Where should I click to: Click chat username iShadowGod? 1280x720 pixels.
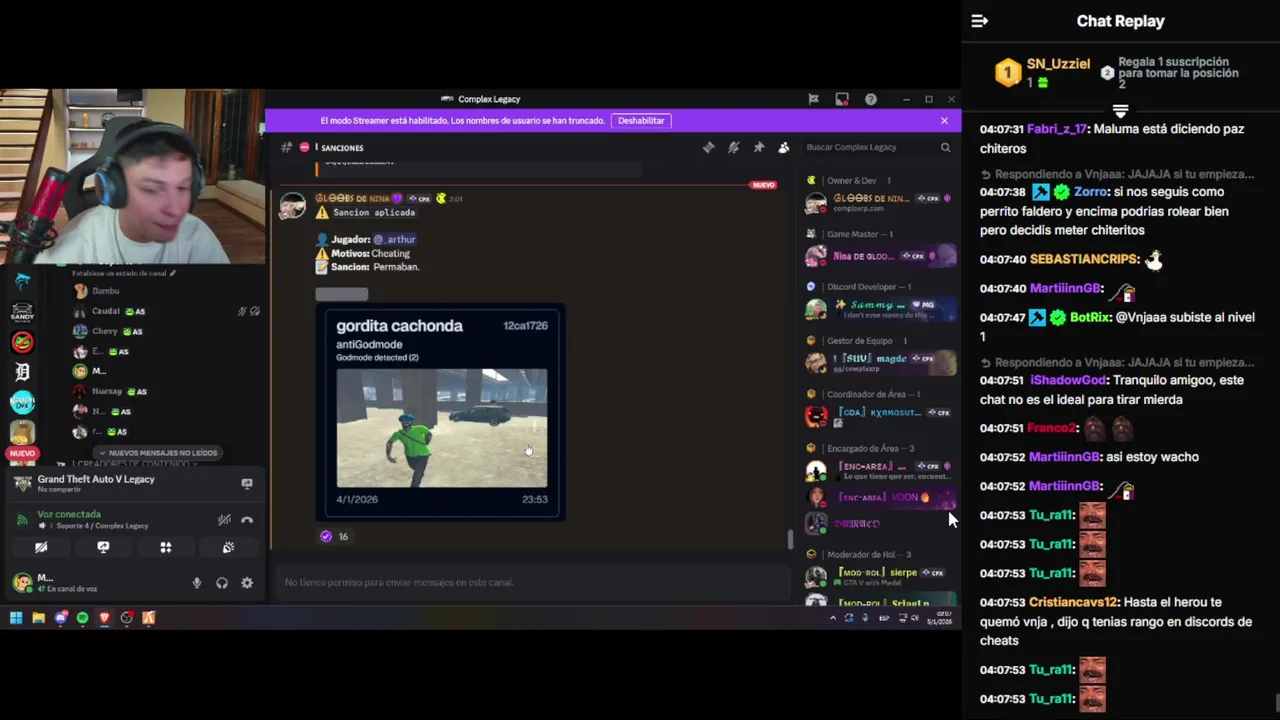coord(1067,380)
